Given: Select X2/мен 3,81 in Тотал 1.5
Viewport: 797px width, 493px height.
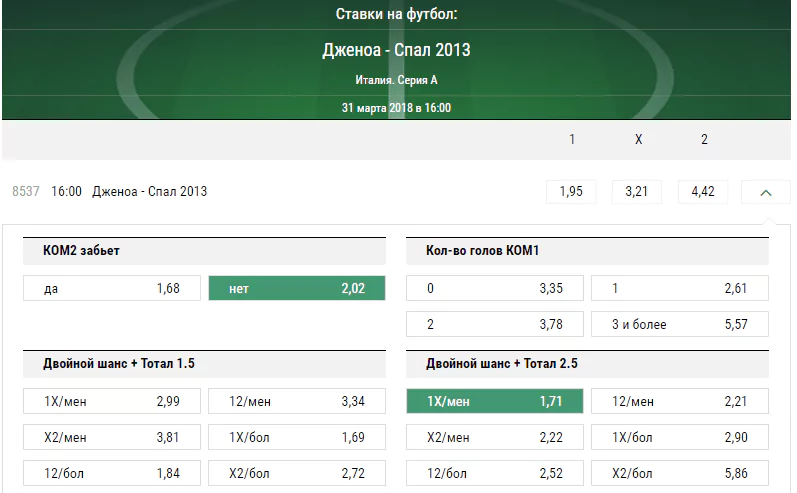Looking at the screenshot, I should click(112, 437).
